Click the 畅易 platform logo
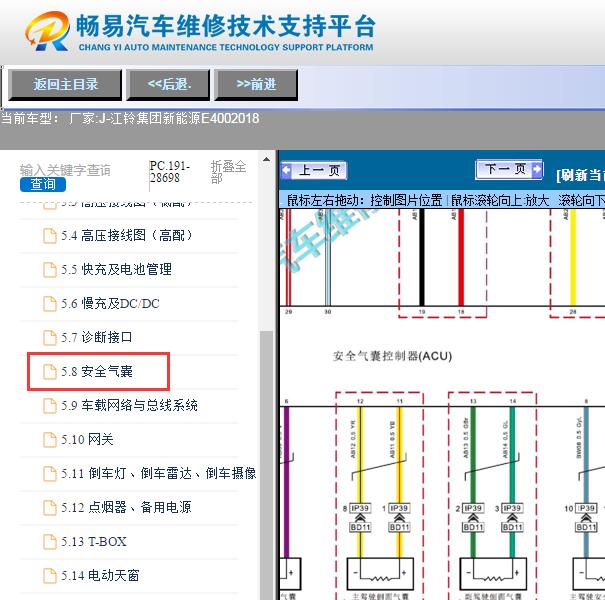 [x=47, y=31]
